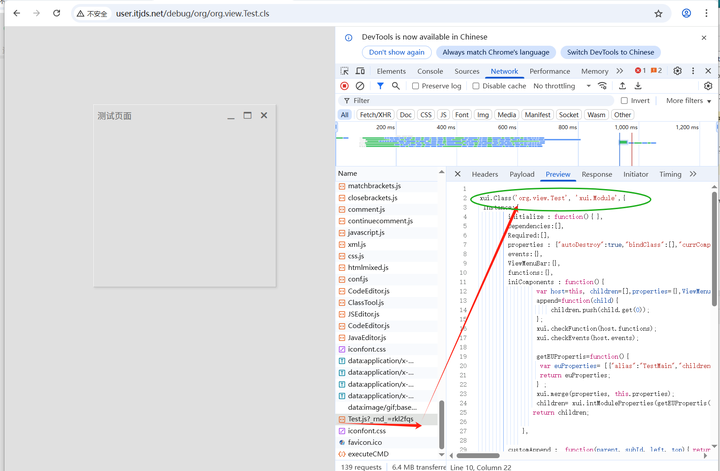This screenshot has width=720, height=471.
Task: Activate DevTools inspect element picker
Action: point(344,71)
